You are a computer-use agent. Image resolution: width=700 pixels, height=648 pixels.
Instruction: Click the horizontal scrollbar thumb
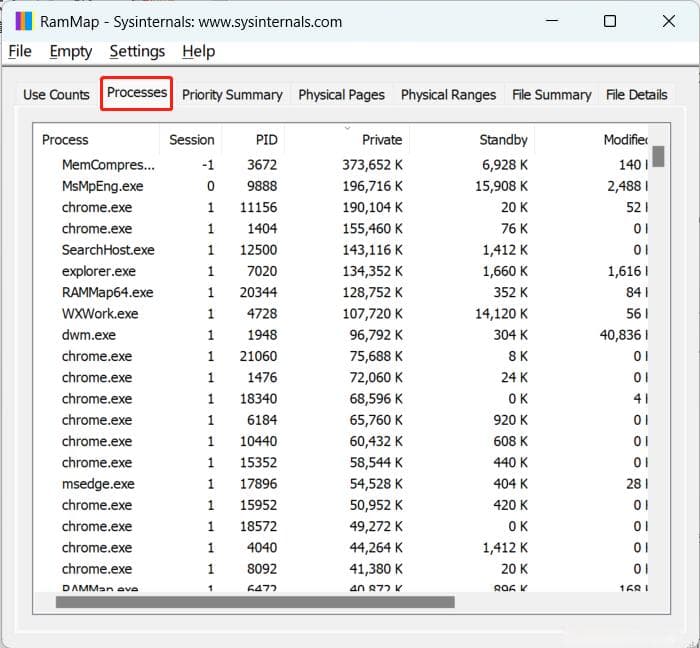pos(255,602)
